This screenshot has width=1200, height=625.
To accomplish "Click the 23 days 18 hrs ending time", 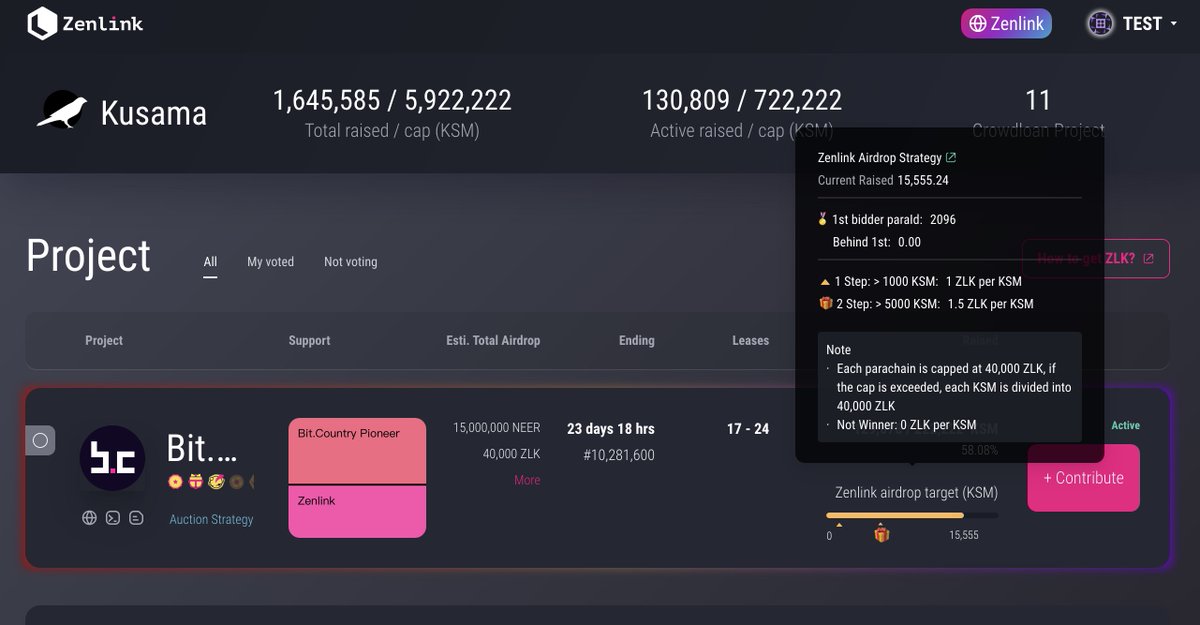I will pyautogui.click(x=611, y=429).
